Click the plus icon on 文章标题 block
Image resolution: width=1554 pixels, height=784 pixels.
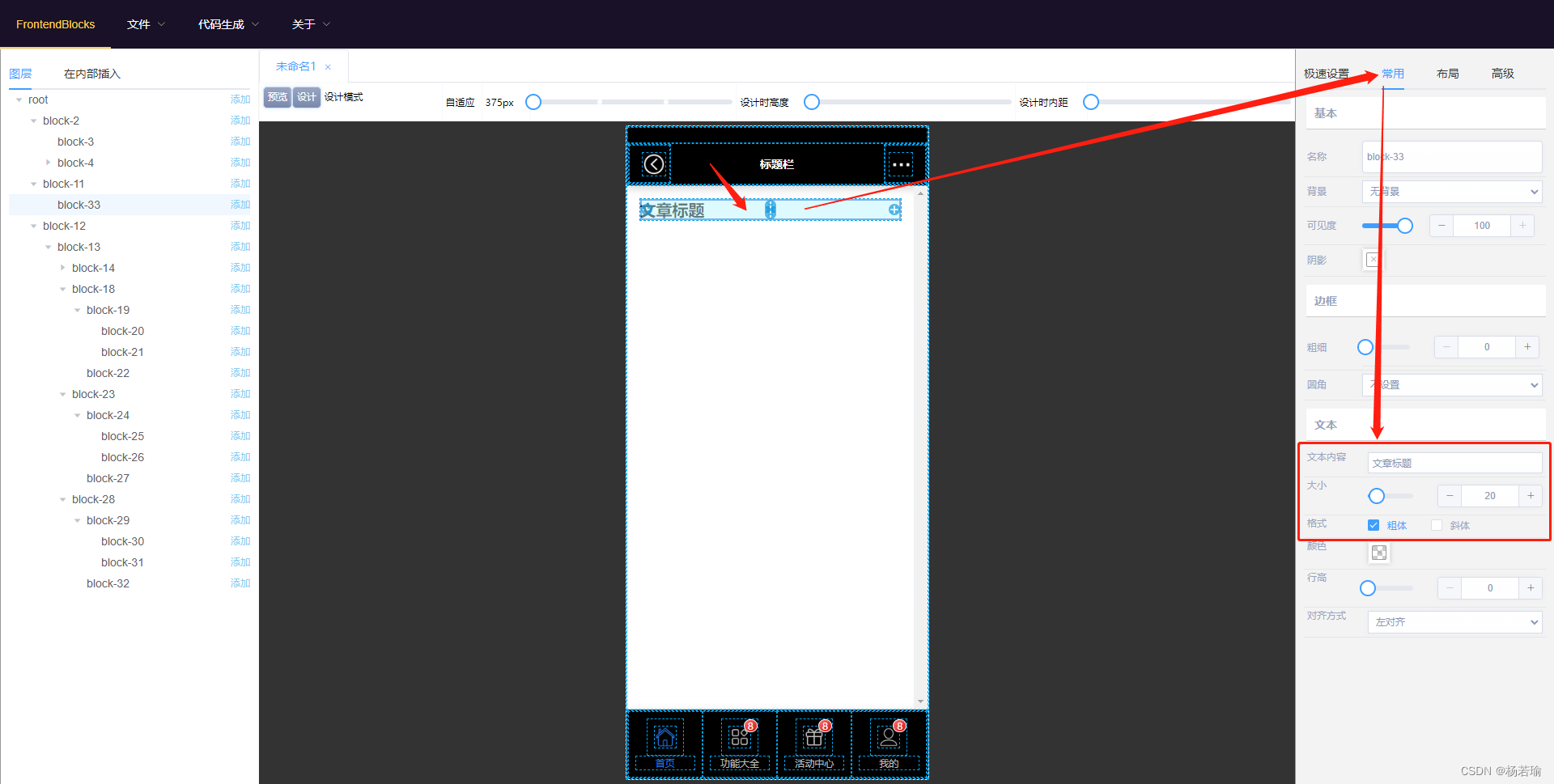[x=894, y=210]
